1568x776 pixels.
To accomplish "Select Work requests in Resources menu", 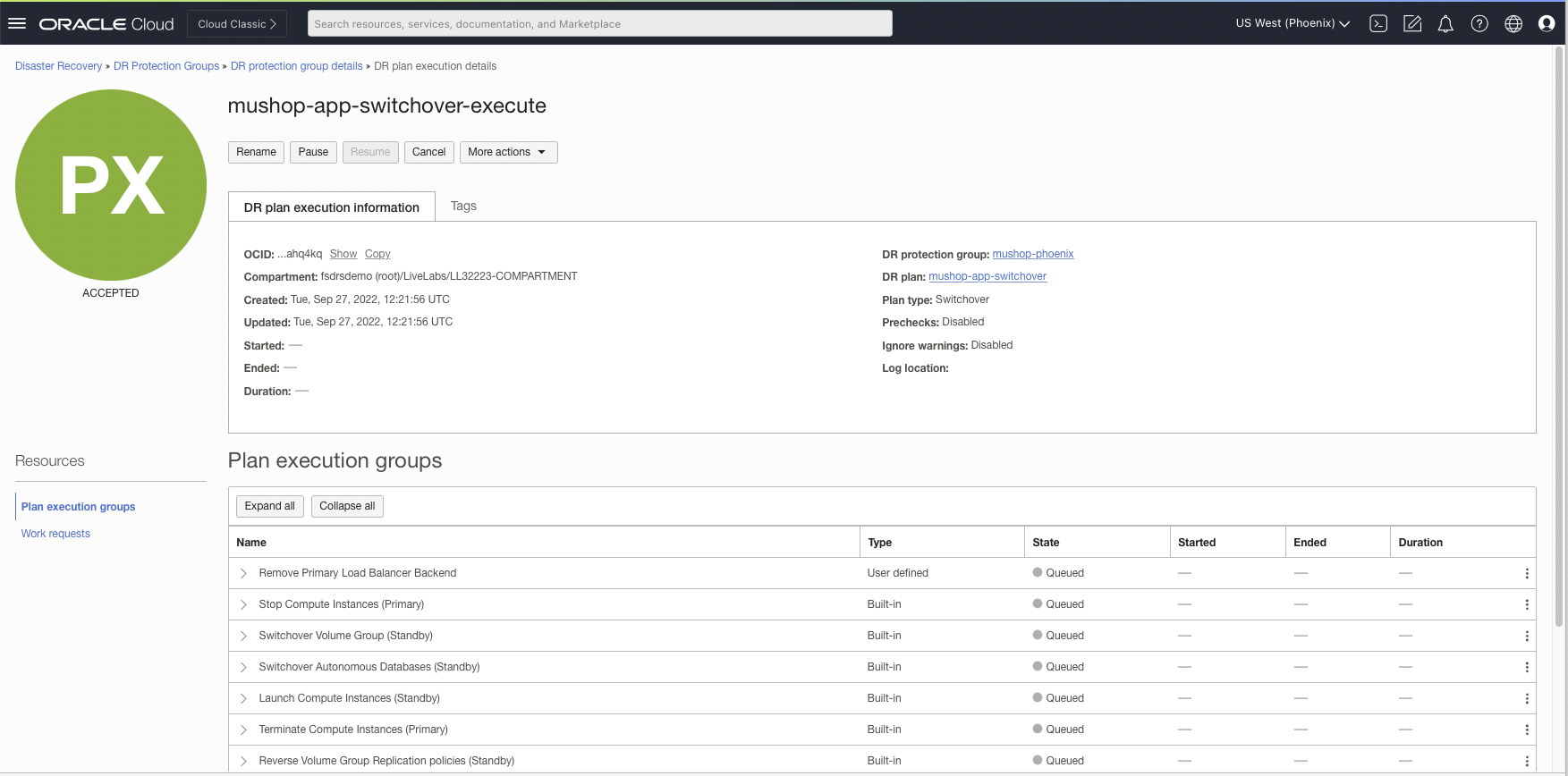I will click(55, 534).
